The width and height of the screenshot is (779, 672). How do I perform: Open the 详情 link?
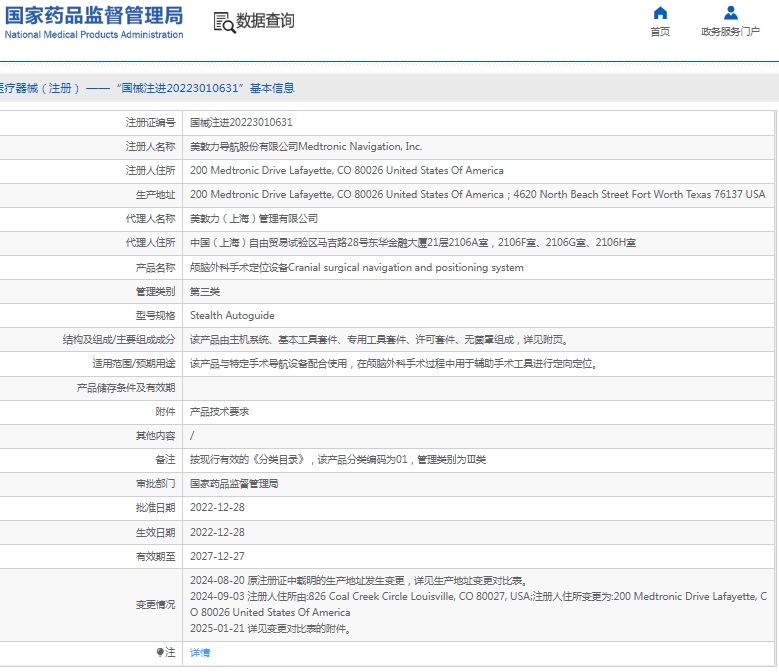tap(200, 653)
